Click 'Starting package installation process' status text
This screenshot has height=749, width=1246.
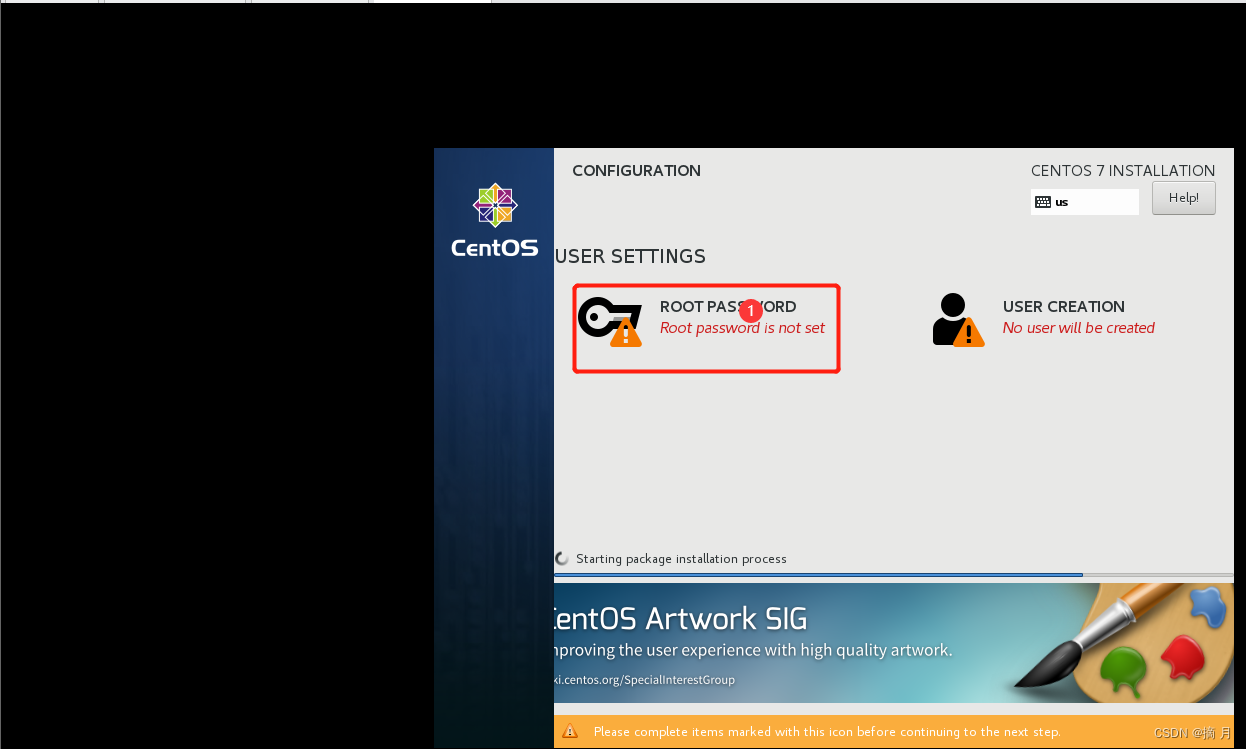click(x=681, y=559)
